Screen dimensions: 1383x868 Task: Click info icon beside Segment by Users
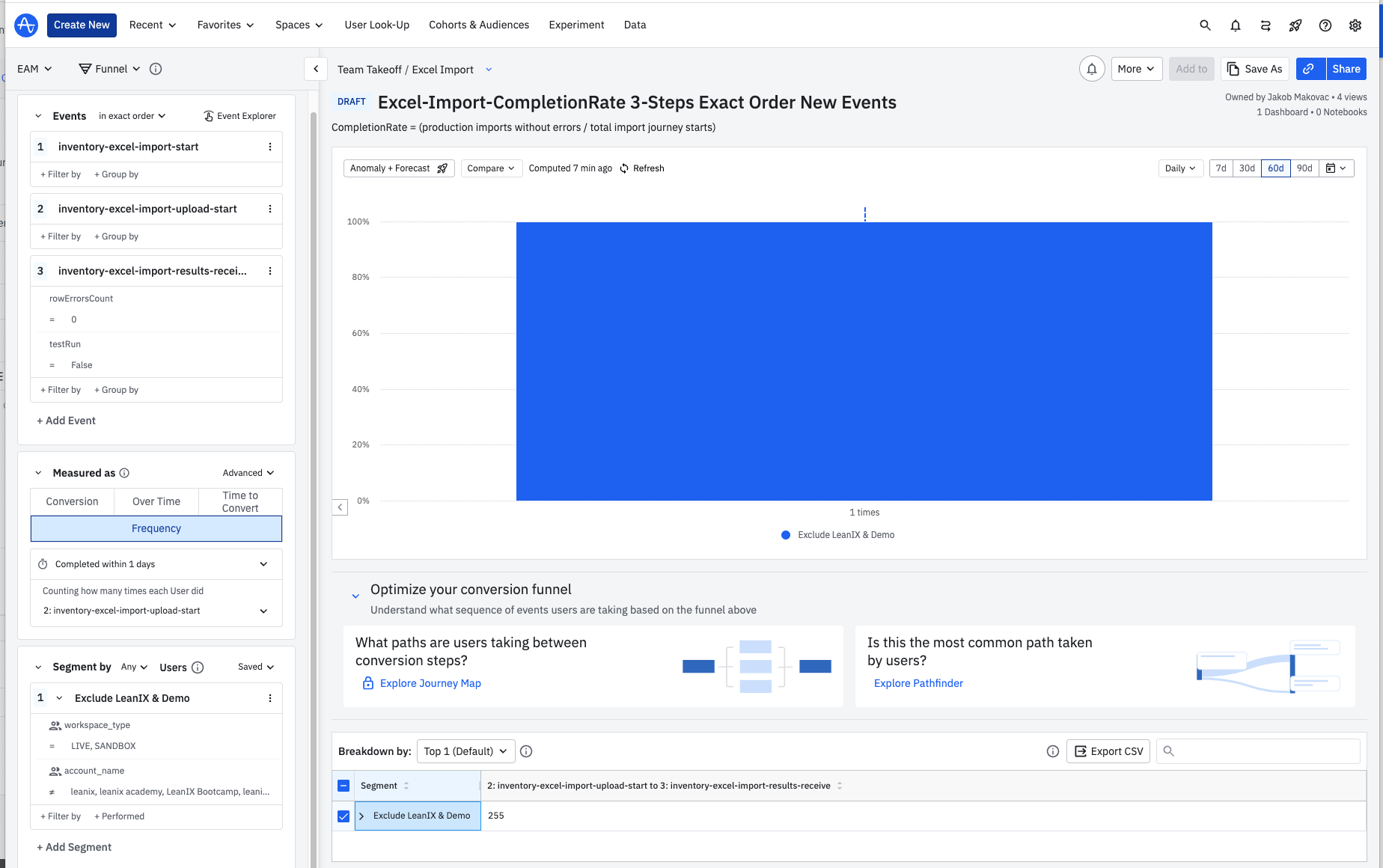[198, 667]
